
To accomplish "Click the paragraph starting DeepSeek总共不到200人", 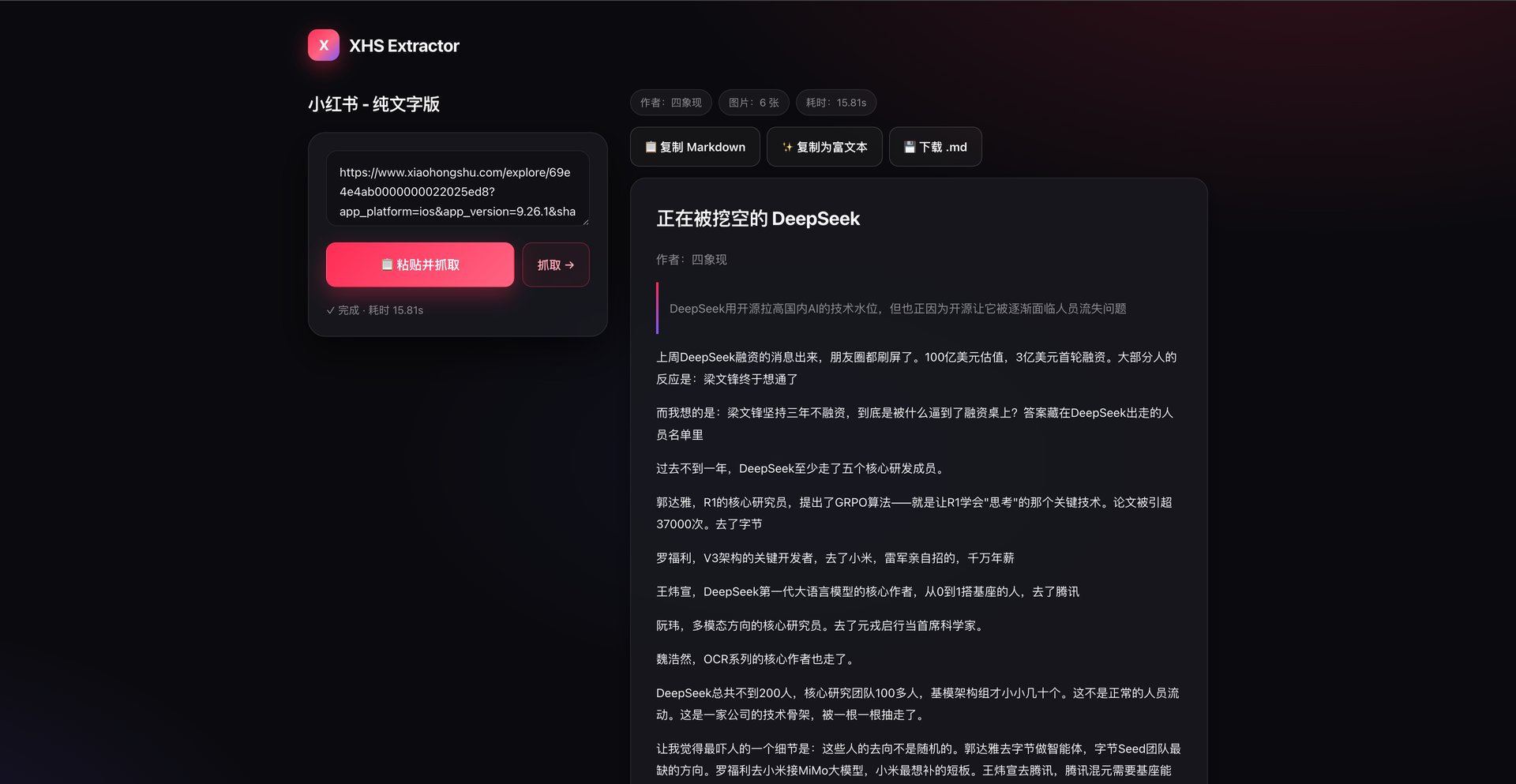I will (918, 704).
